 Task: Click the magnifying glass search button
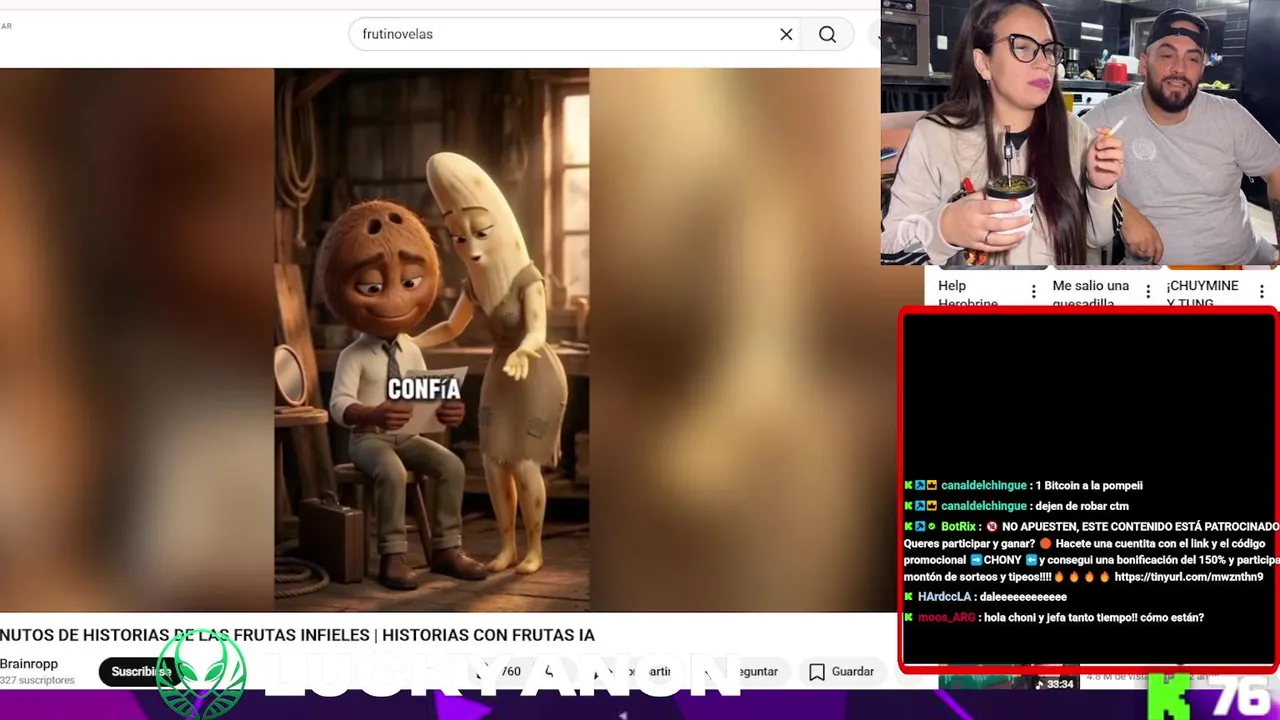point(827,34)
